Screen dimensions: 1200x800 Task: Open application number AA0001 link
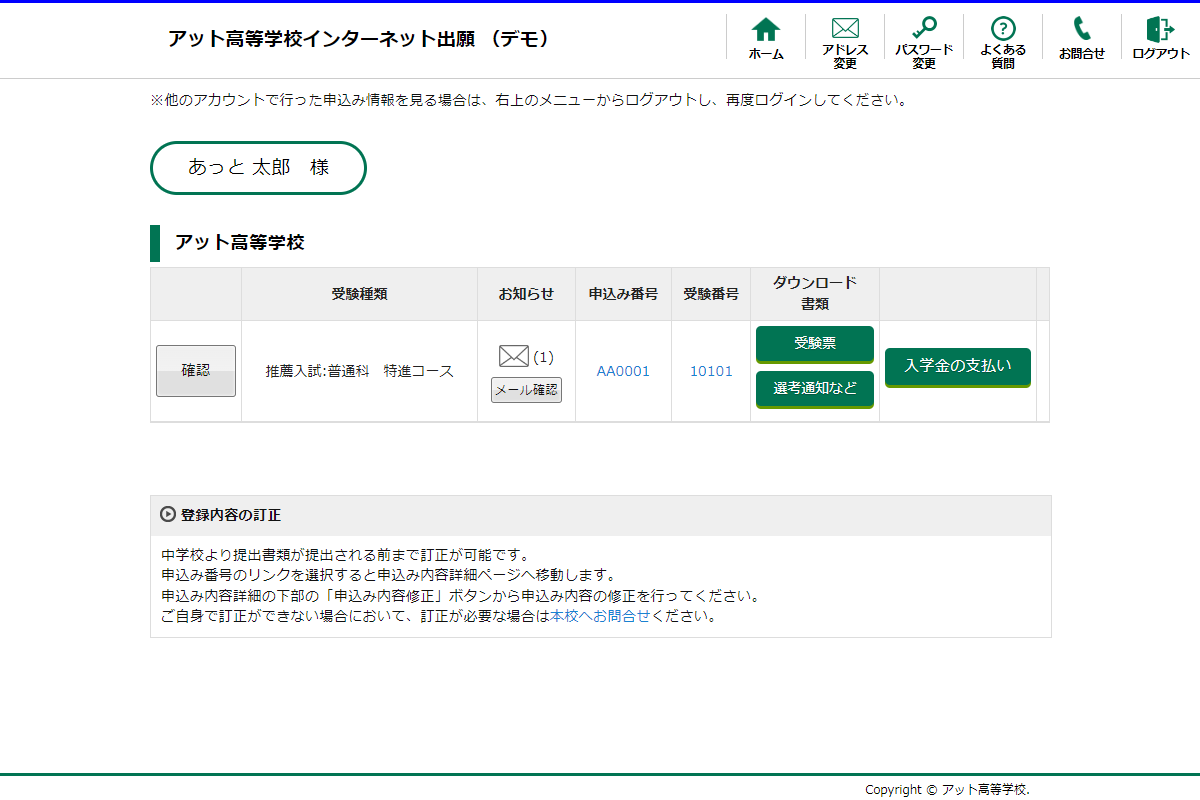(x=623, y=371)
